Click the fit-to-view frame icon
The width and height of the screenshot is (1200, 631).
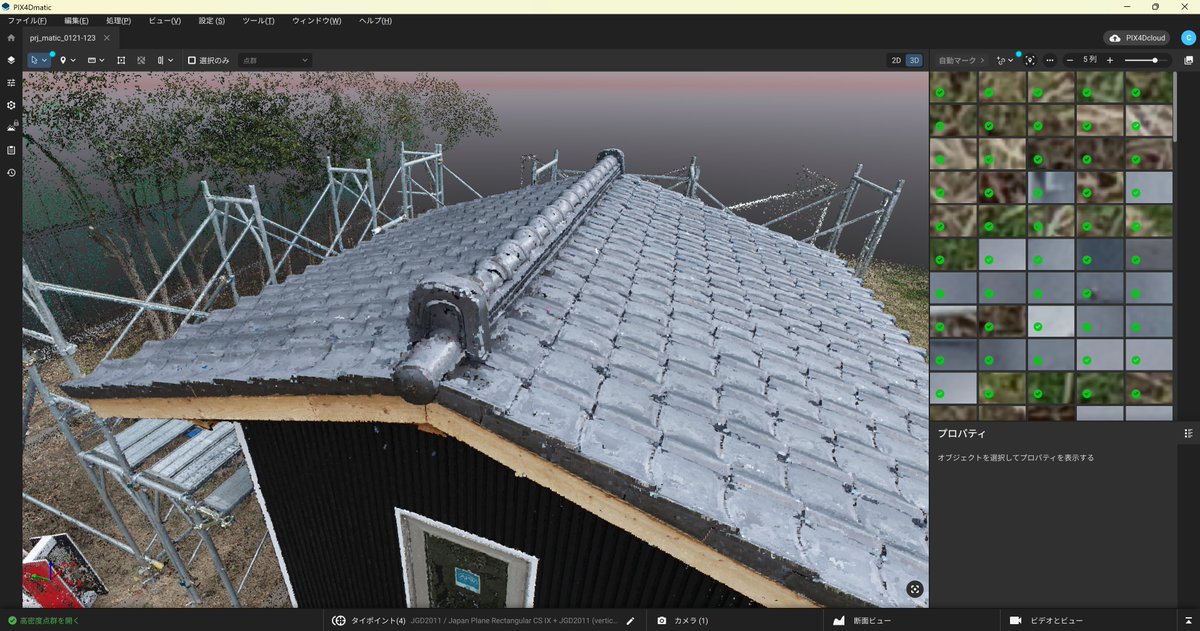121,60
